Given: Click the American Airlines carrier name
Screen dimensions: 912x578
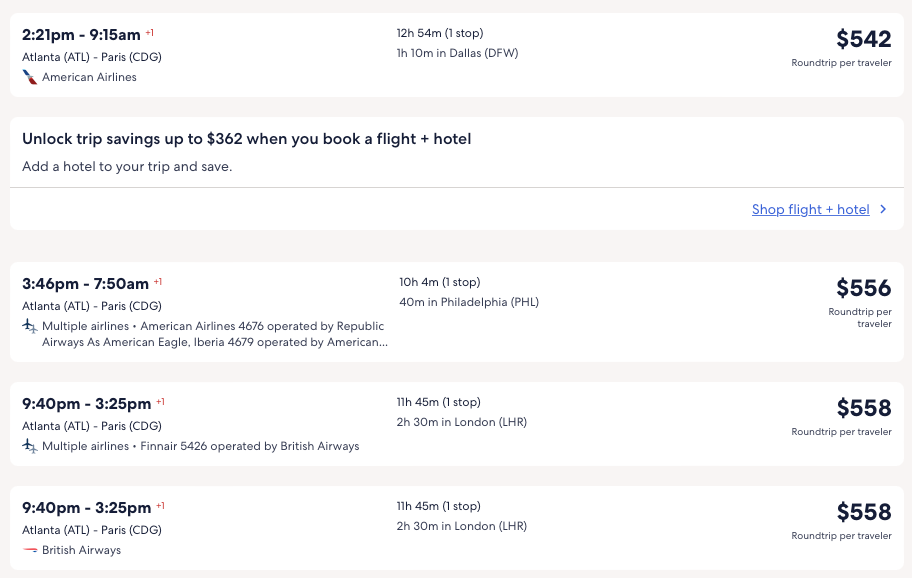Looking at the screenshot, I should (x=89, y=77).
